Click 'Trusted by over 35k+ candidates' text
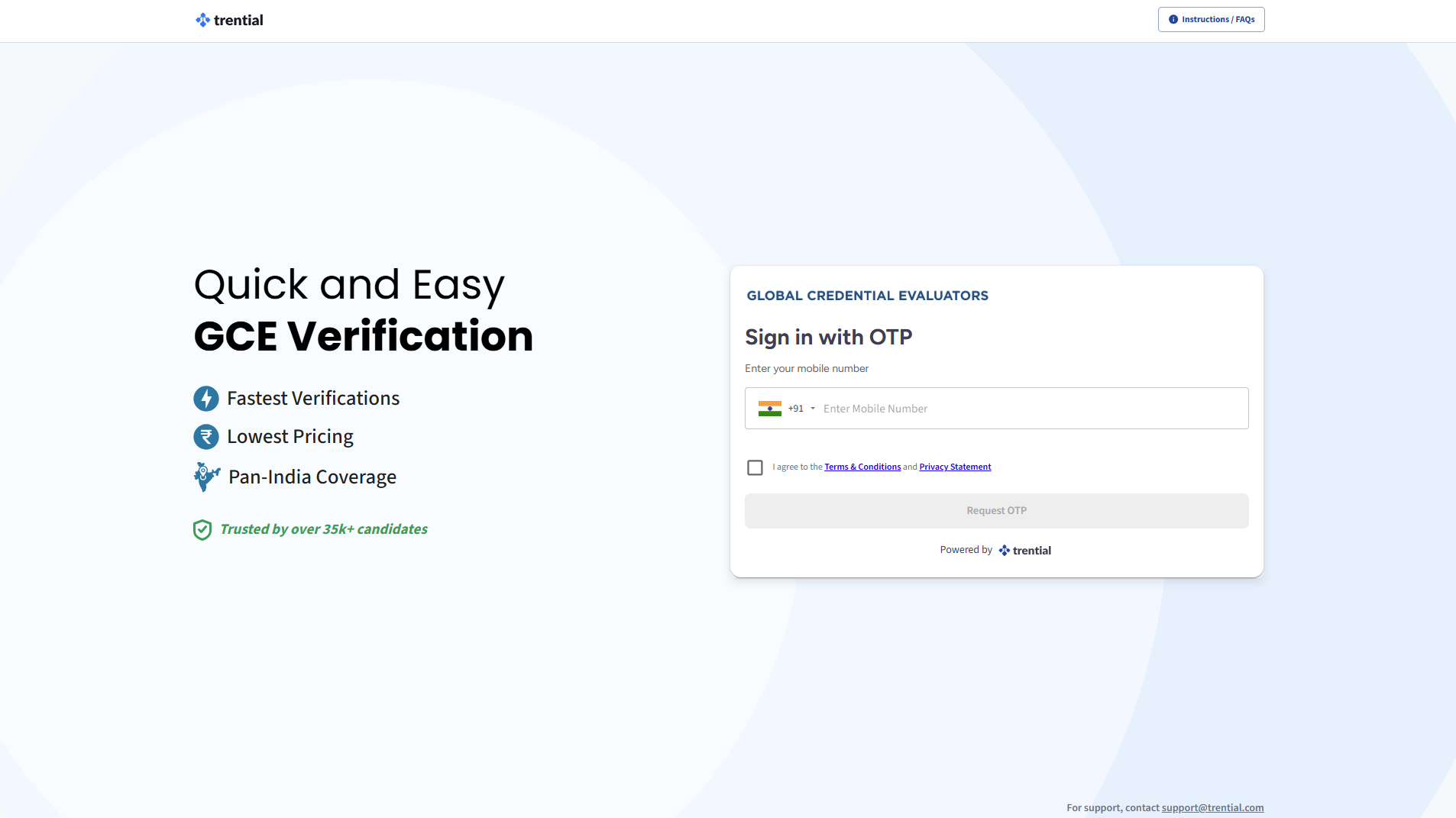Viewport: 1456px width, 818px height. 324,529
